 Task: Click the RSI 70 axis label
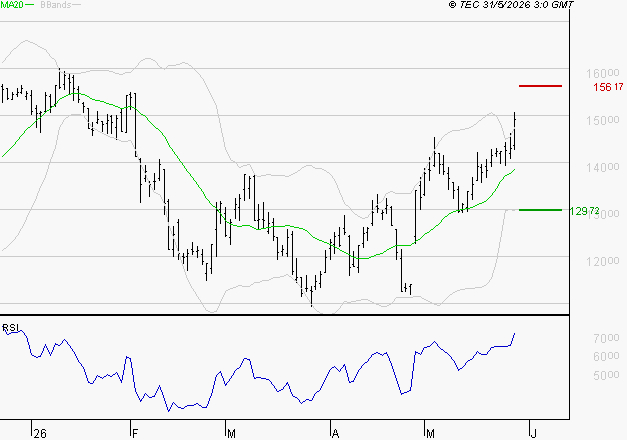coord(606,338)
